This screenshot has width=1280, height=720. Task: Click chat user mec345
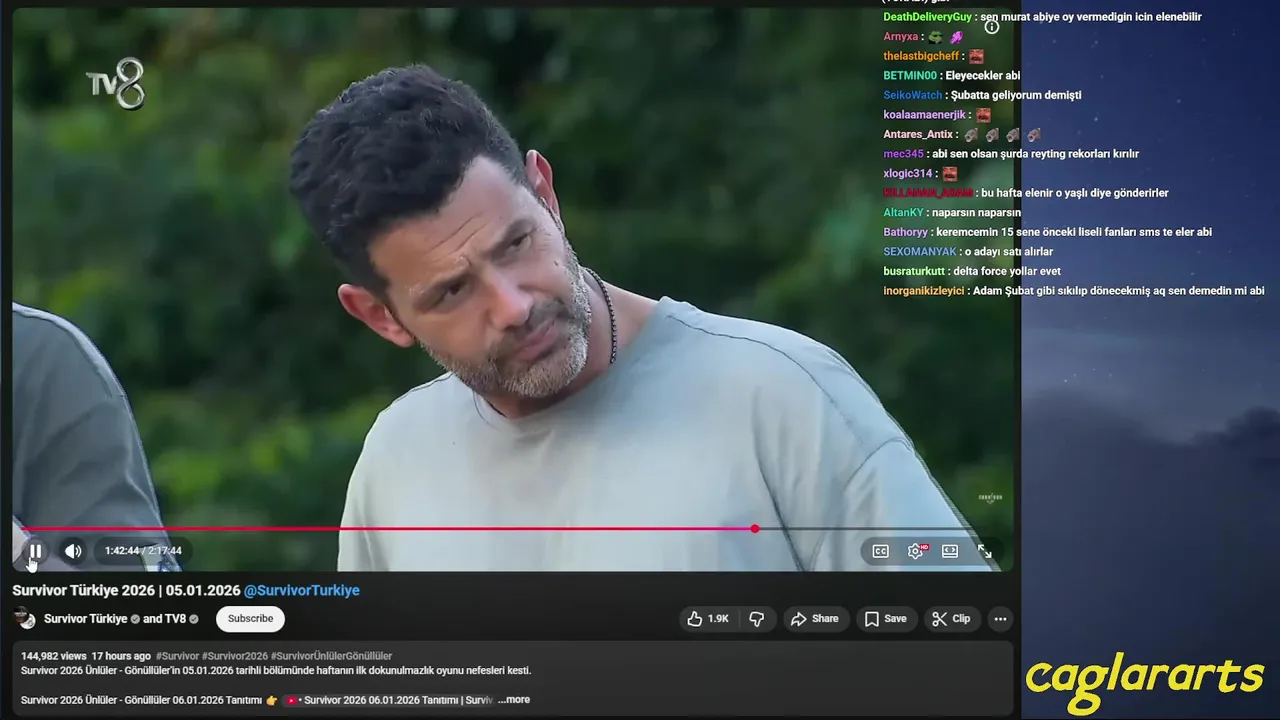point(903,154)
